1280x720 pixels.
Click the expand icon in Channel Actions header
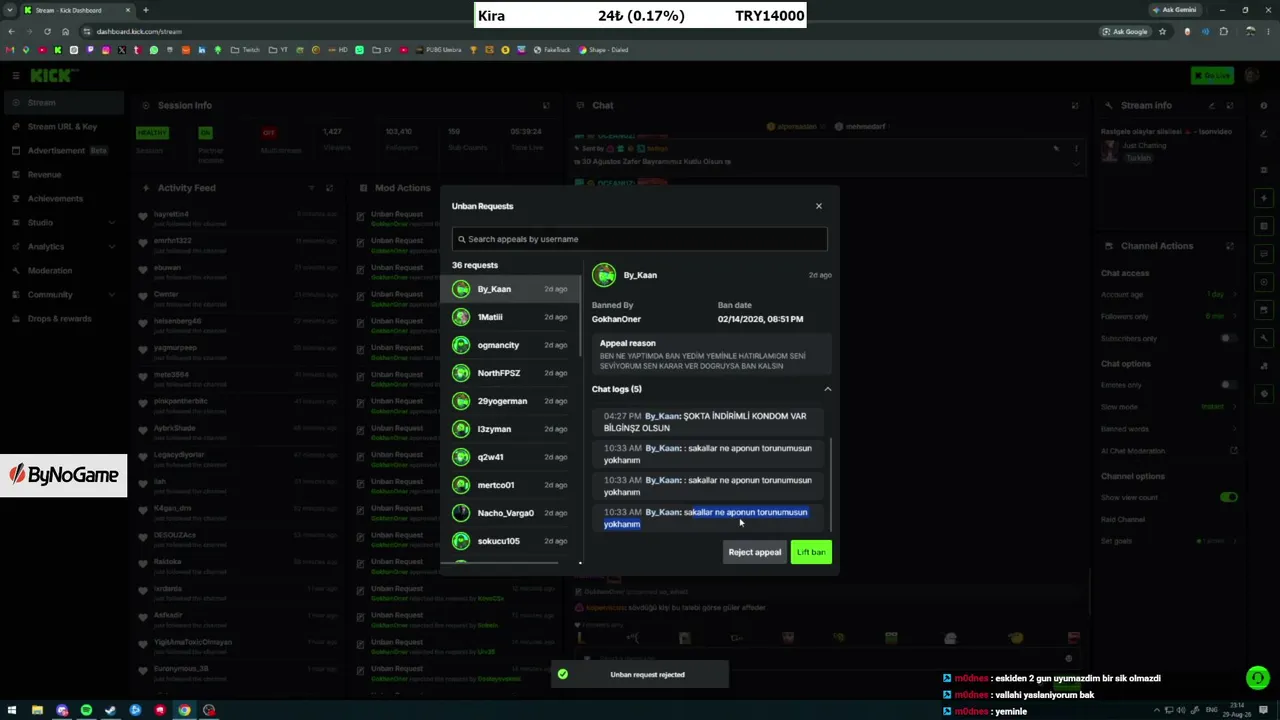tap(1229, 246)
